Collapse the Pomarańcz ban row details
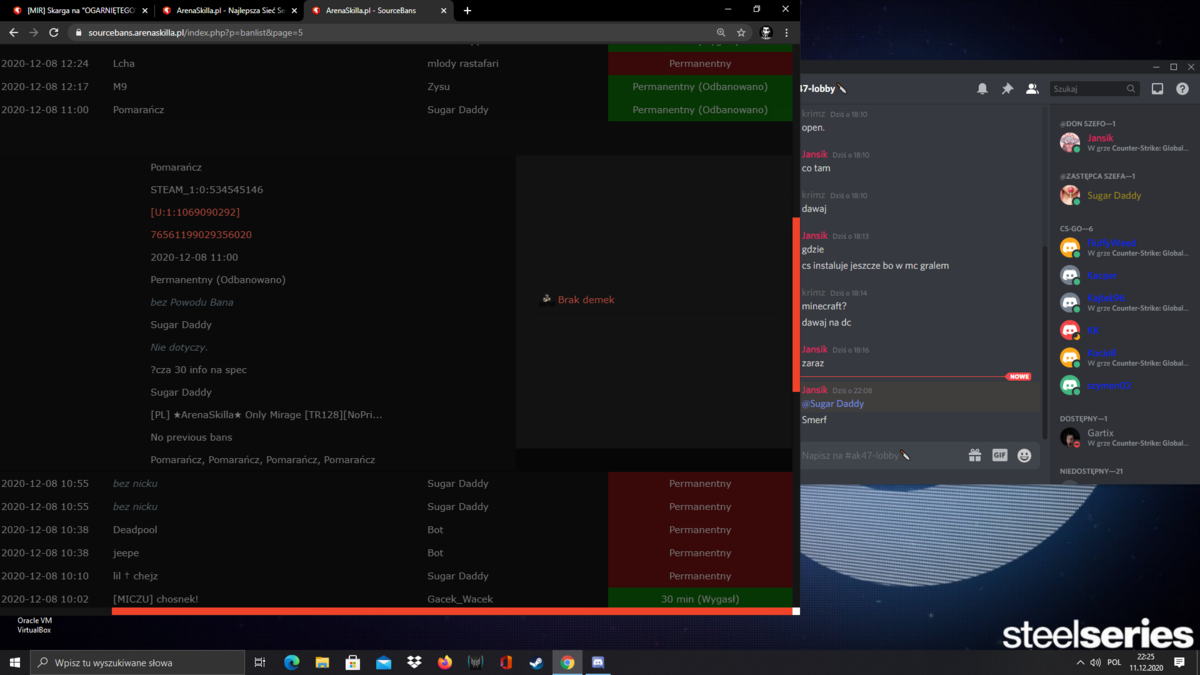This screenshot has width=1200, height=675. [x=396, y=110]
